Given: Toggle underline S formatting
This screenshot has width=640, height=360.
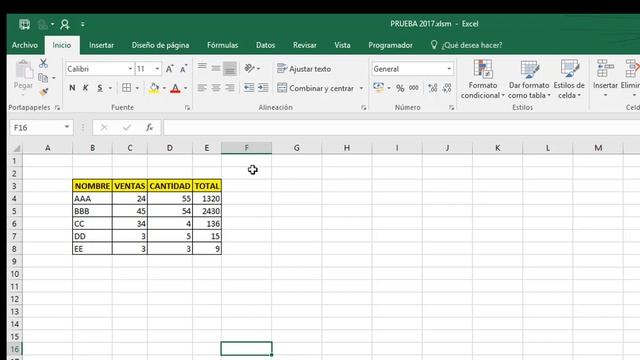Looking at the screenshot, I should pos(100,88).
